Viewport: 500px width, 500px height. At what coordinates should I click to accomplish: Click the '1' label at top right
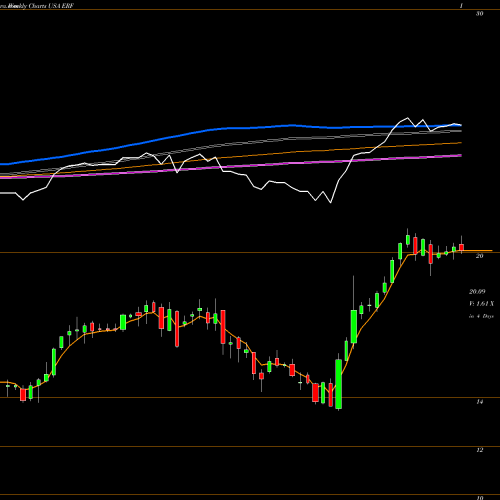point(461,6)
